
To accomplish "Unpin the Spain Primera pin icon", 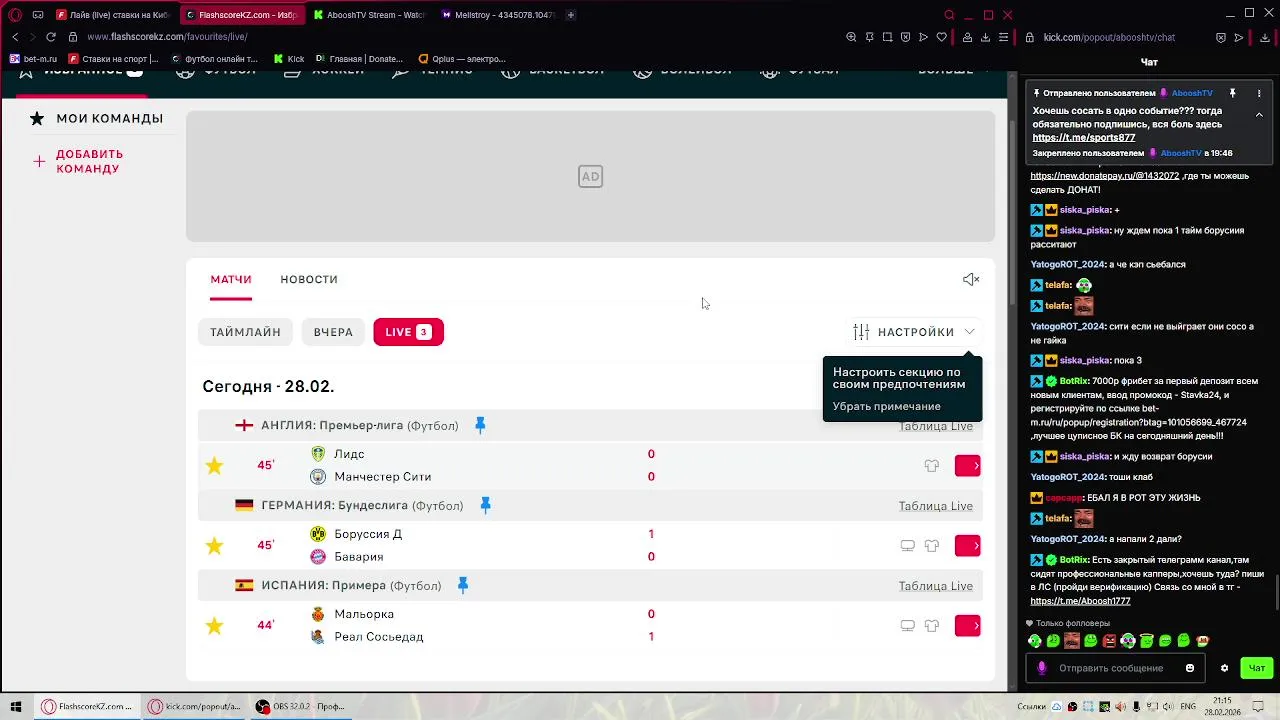I will tap(463, 585).
